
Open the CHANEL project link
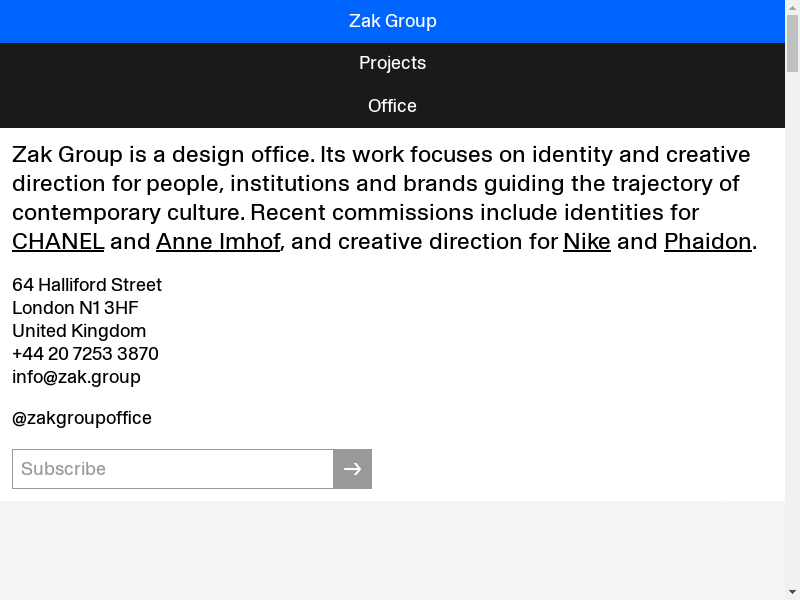(58, 241)
